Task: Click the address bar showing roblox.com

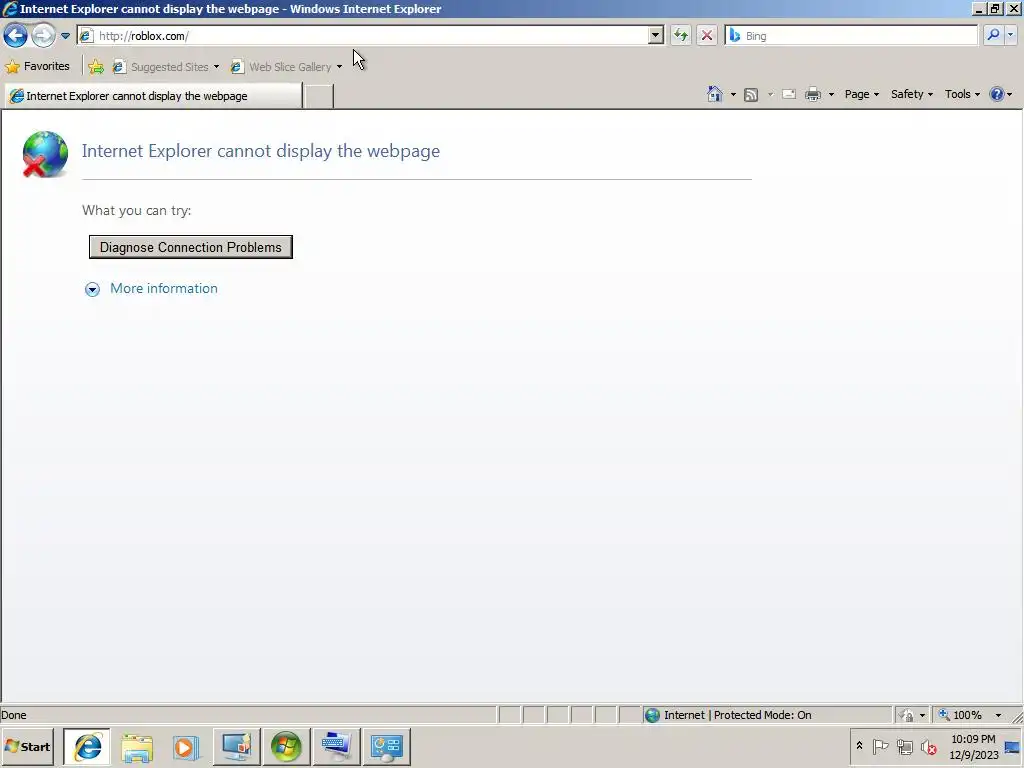Action: pos(362,36)
